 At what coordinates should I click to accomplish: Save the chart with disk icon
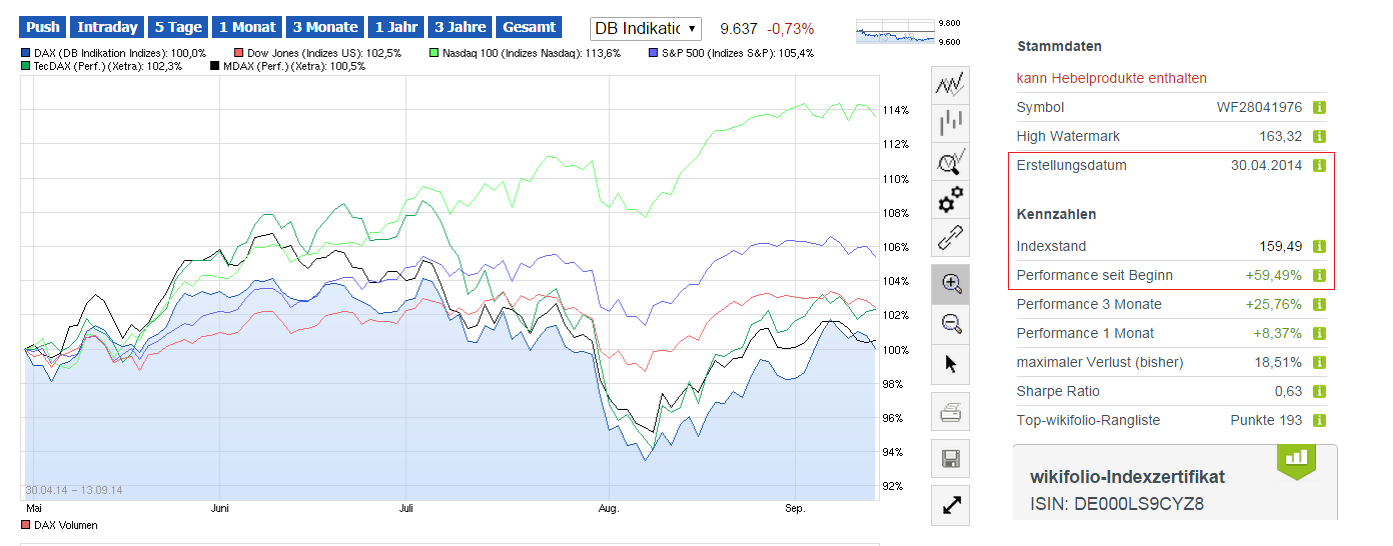(x=951, y=459)
